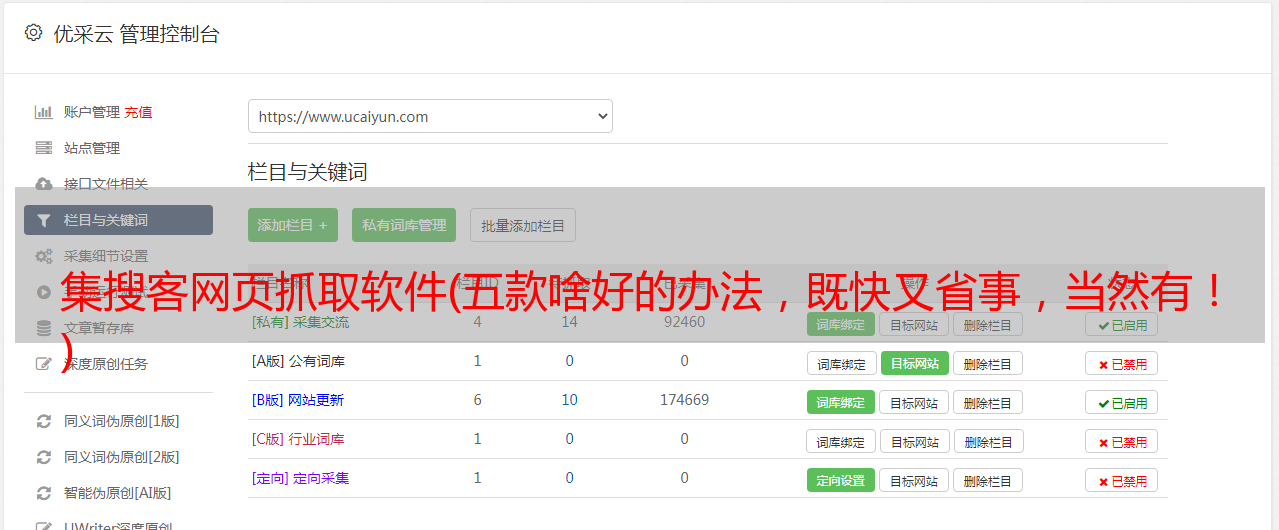Click 批量添加栏目 button
The width and height of the screenshot is (1279, 530).
(523, 225)
